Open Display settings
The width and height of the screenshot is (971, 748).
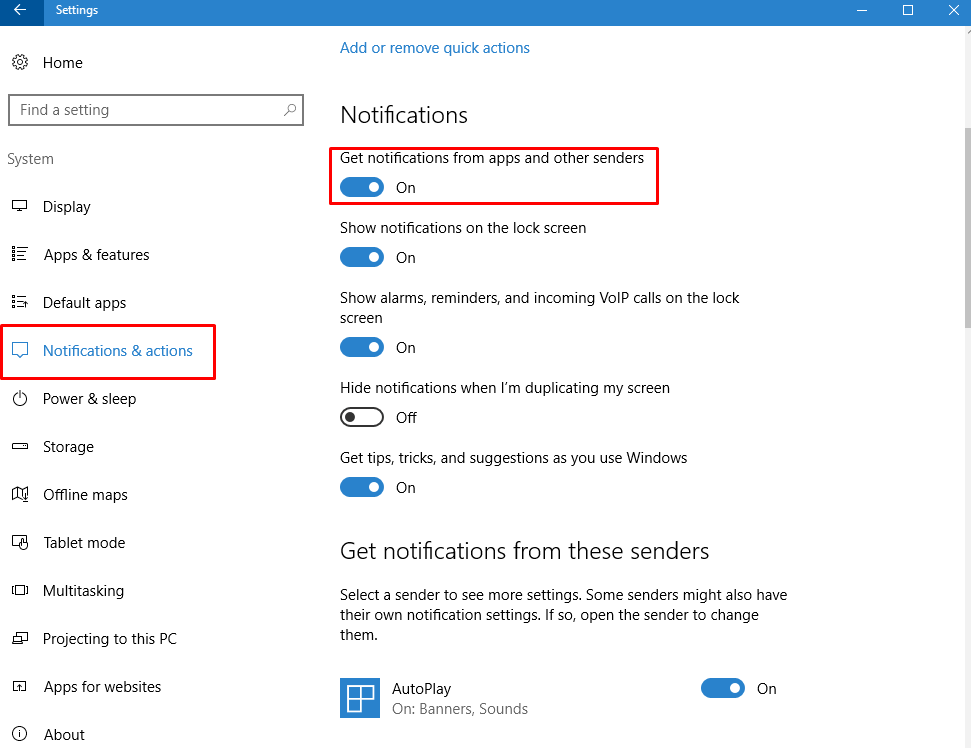66,207
